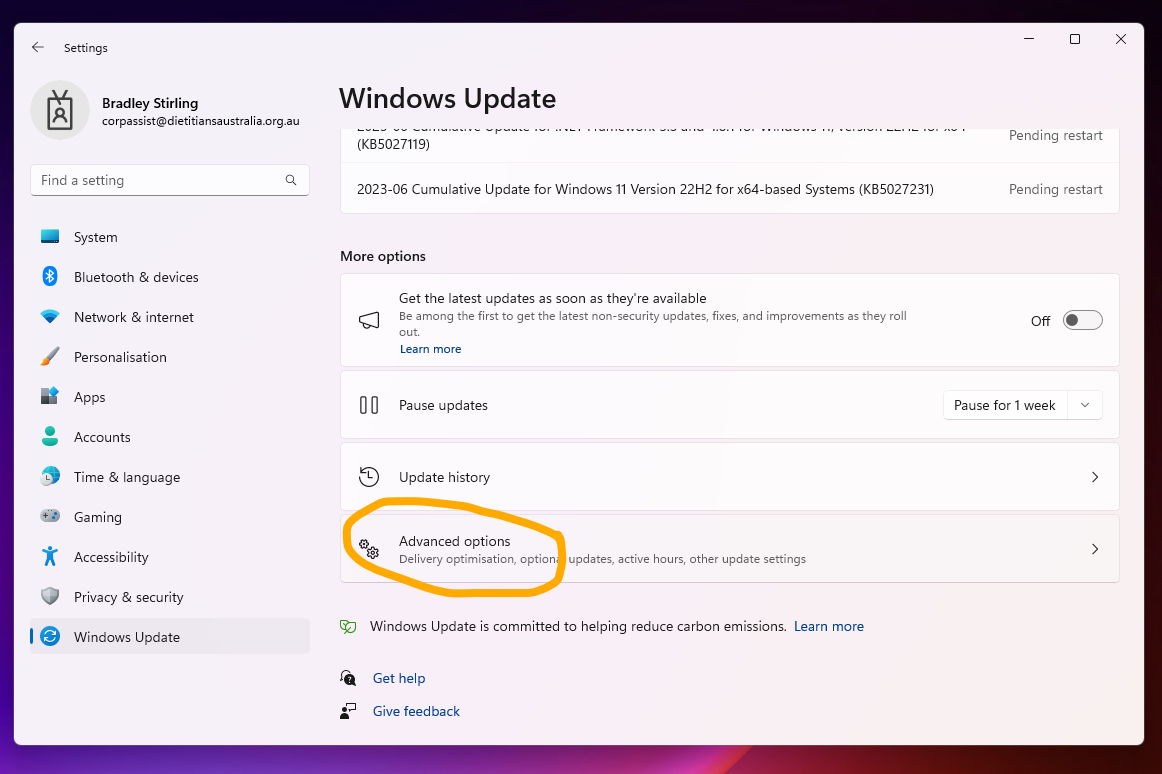This screenshot has width=1162, height=774.
Task: Click the search magnifier icon
Action: pos(291,180)
